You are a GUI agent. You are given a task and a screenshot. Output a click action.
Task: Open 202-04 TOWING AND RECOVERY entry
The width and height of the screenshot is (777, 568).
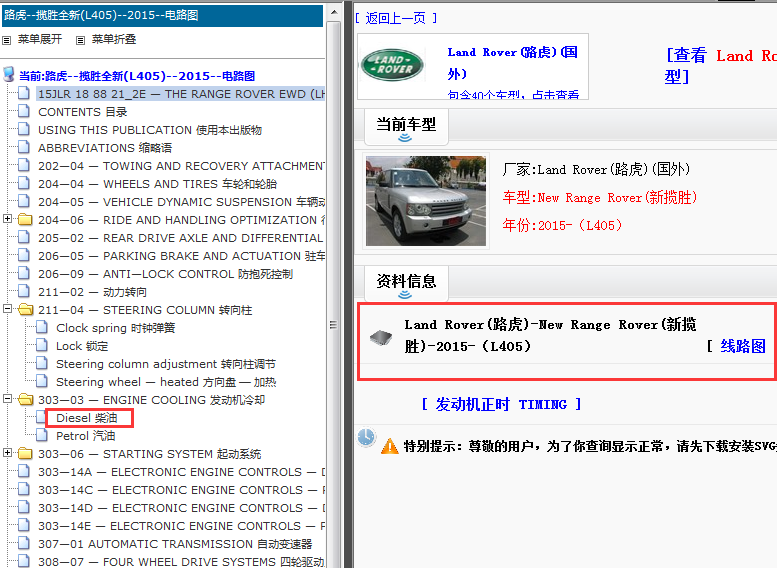pos(181,166)
